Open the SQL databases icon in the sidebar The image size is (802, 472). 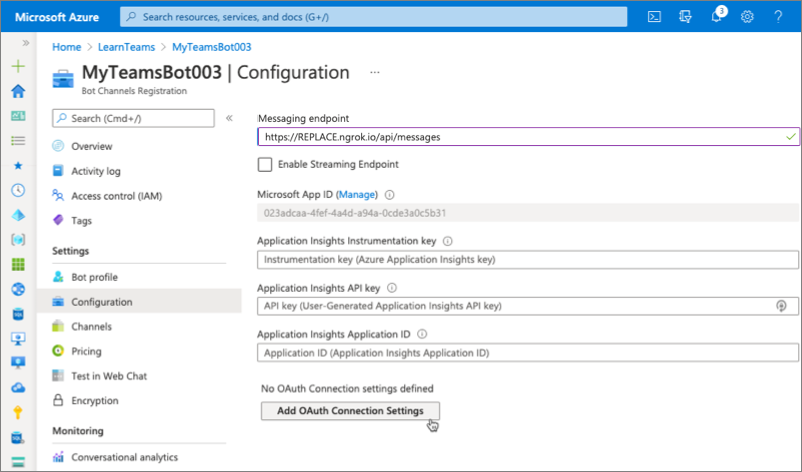click(18, 313)
